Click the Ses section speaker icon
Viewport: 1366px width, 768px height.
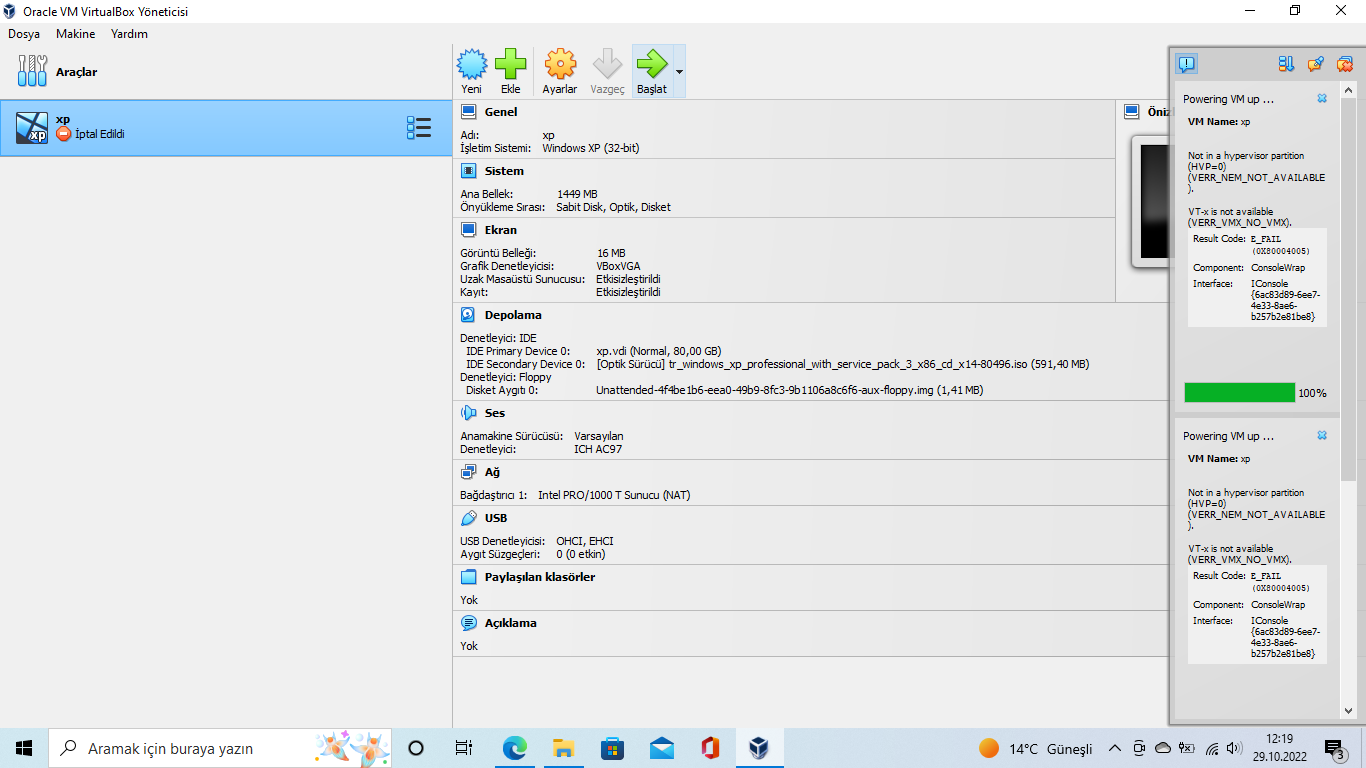coord(469,413)
